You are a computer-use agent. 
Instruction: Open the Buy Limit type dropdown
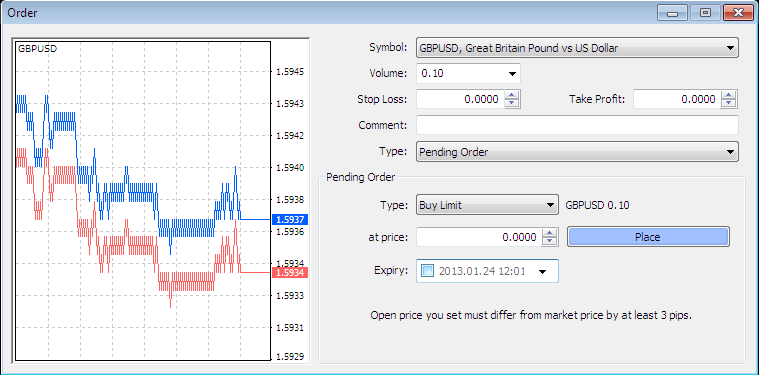[x=487, y=205]
